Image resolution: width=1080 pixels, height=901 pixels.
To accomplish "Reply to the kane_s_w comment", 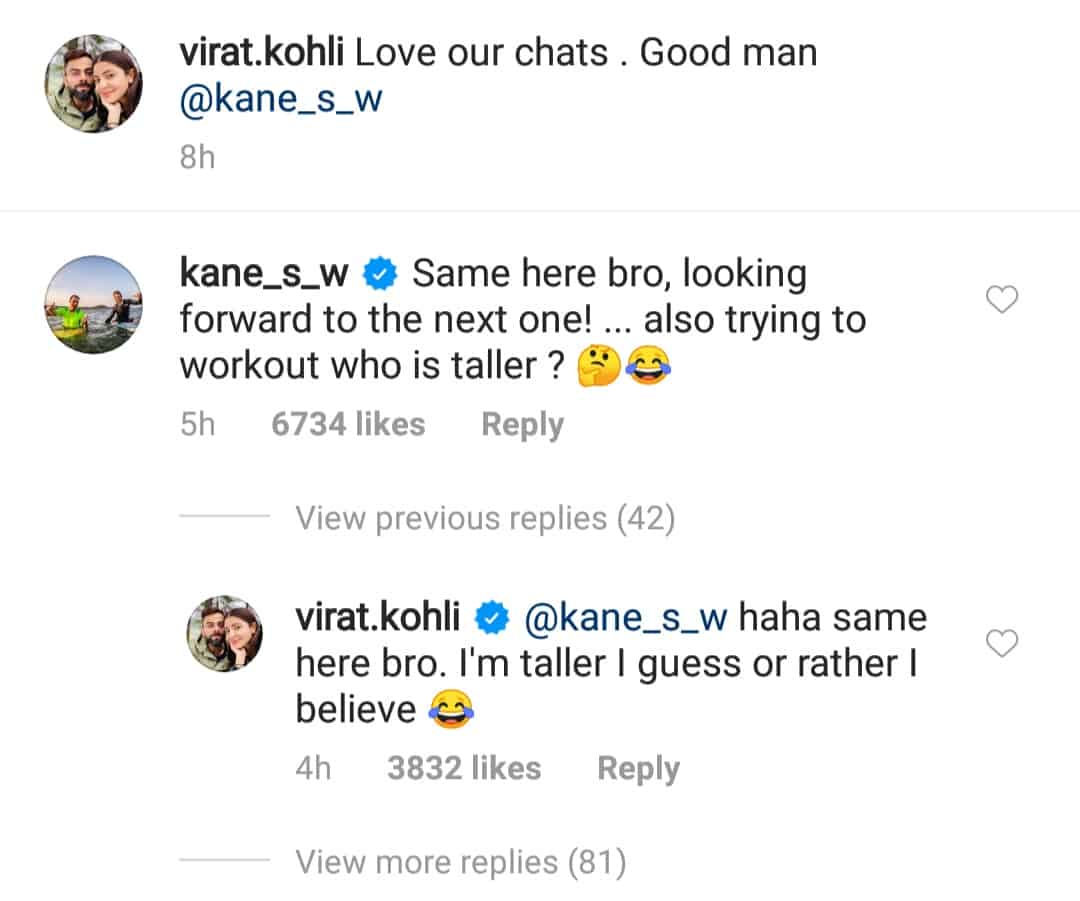I will click(x=522, y=424).
